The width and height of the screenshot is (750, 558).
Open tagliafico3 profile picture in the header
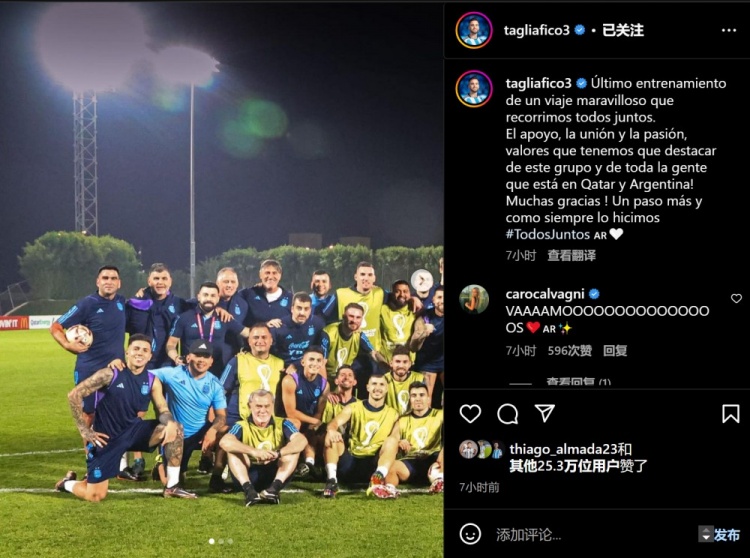[474, 30]
